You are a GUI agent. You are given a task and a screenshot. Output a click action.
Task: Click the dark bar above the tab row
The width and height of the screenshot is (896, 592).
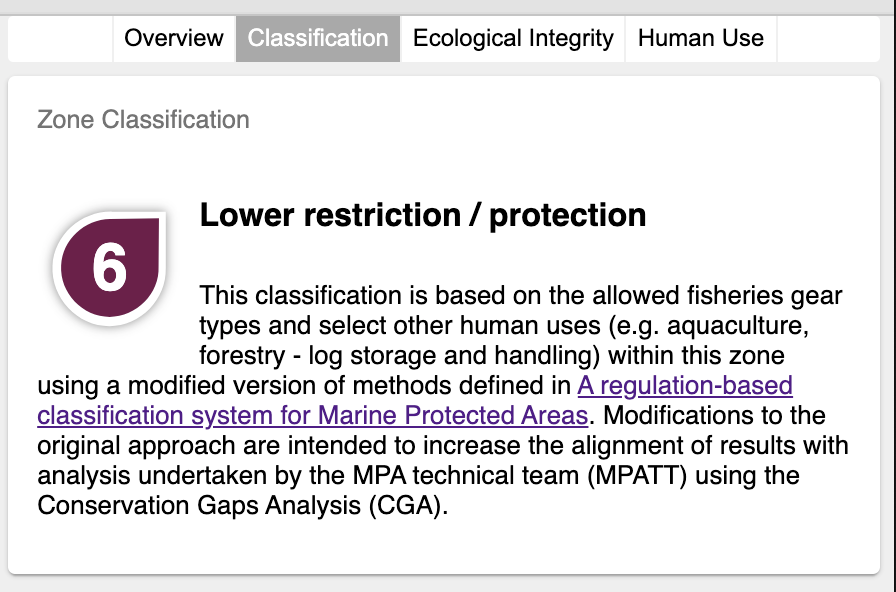coord(448,8)
